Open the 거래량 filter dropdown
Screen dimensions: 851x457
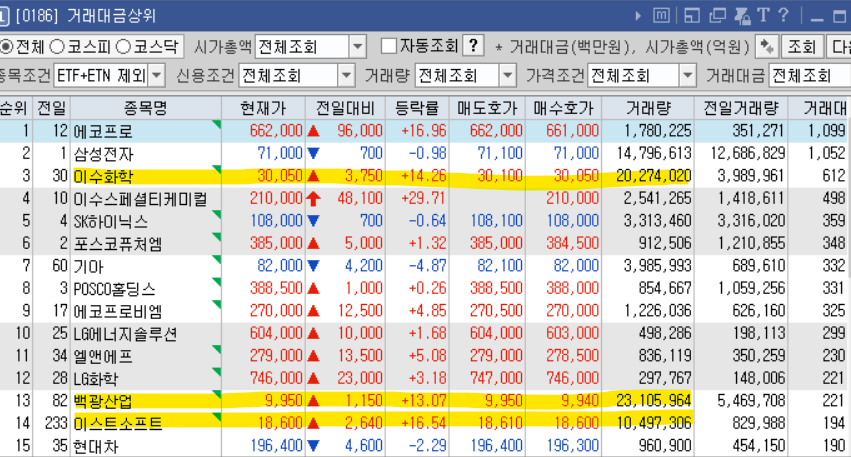click(x=507, y=75)
